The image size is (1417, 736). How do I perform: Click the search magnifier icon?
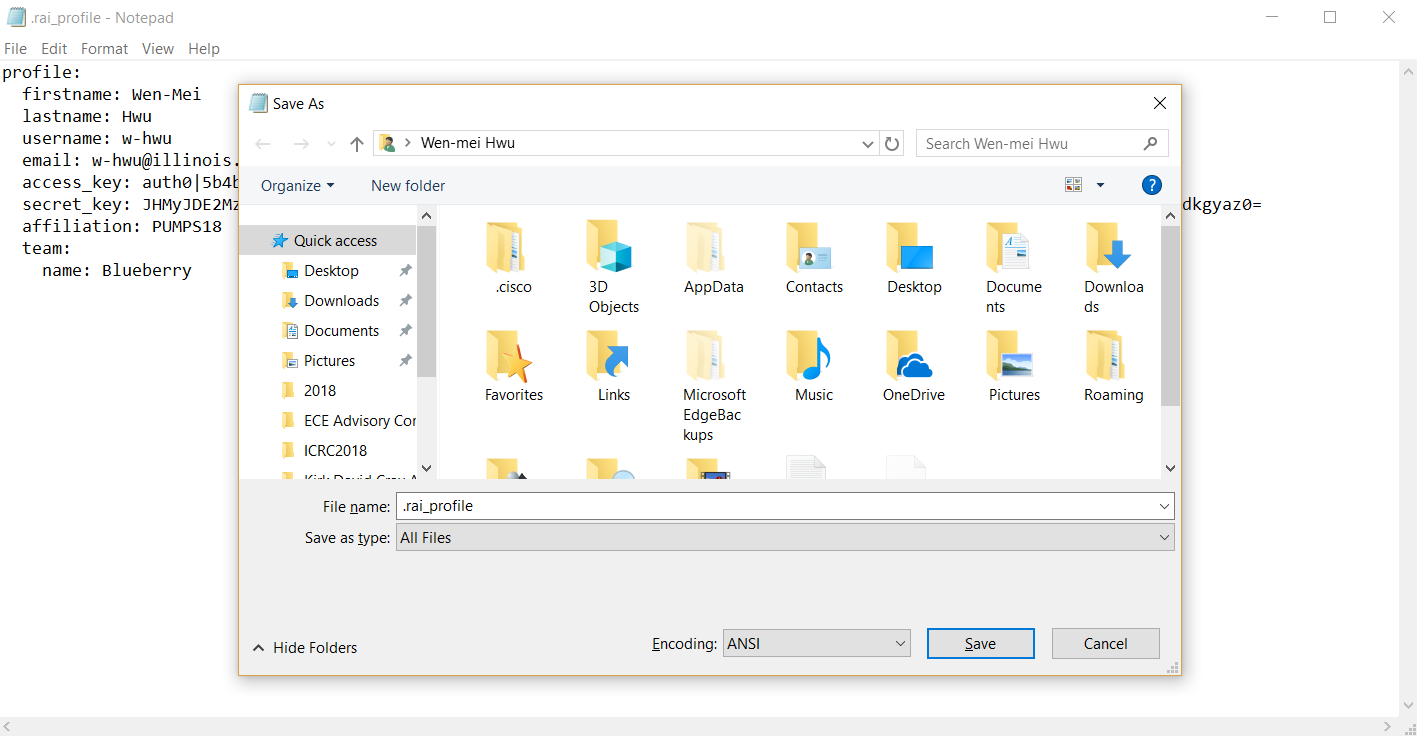click(1150, 143)
